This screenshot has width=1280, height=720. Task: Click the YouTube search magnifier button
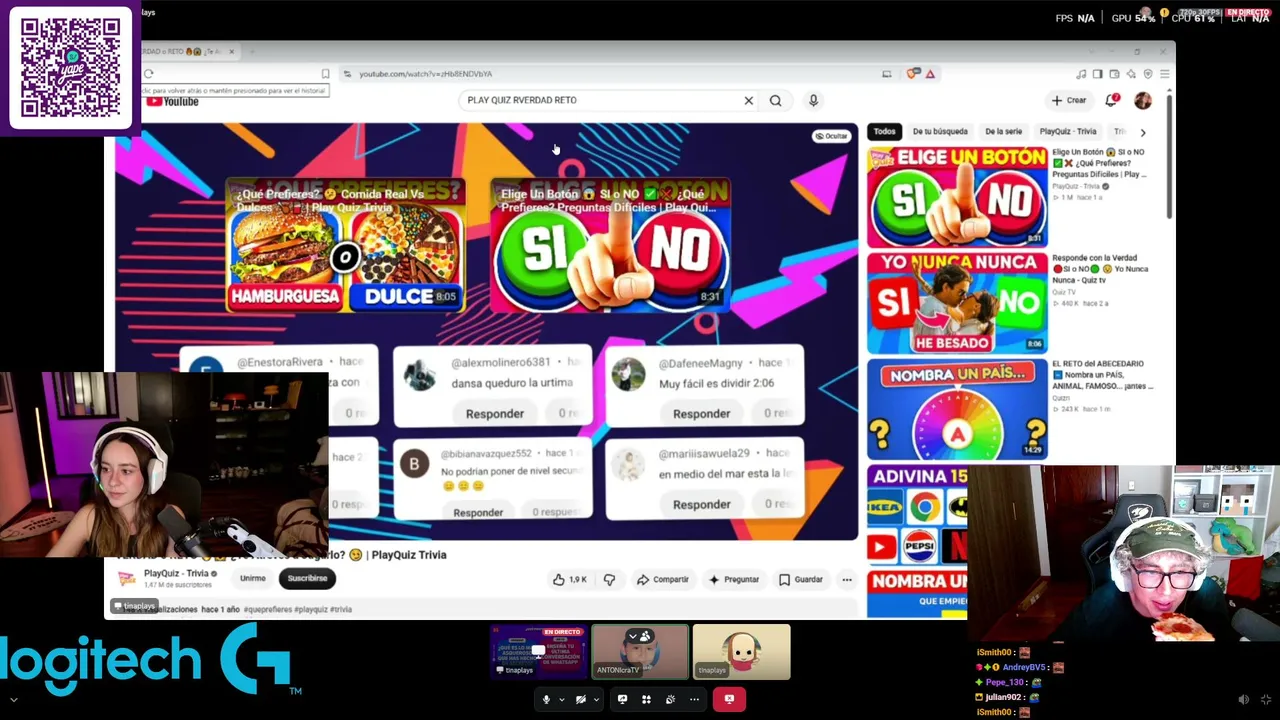[x=775, y=100]
